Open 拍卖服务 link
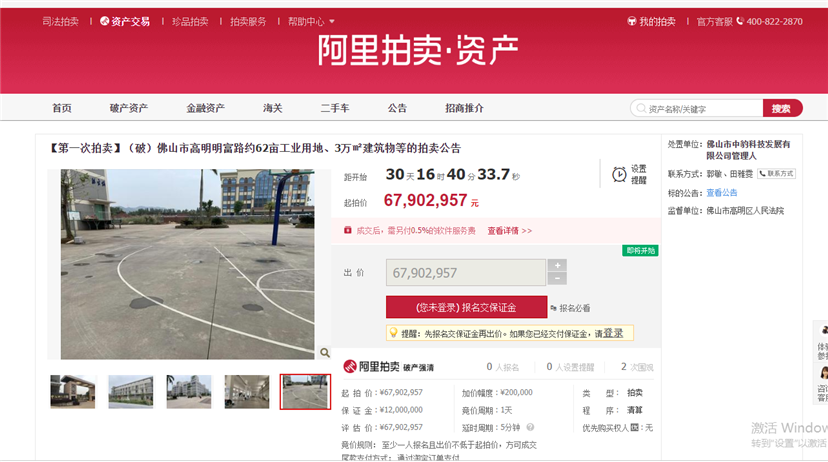828x462 pixels. (248, 22)
